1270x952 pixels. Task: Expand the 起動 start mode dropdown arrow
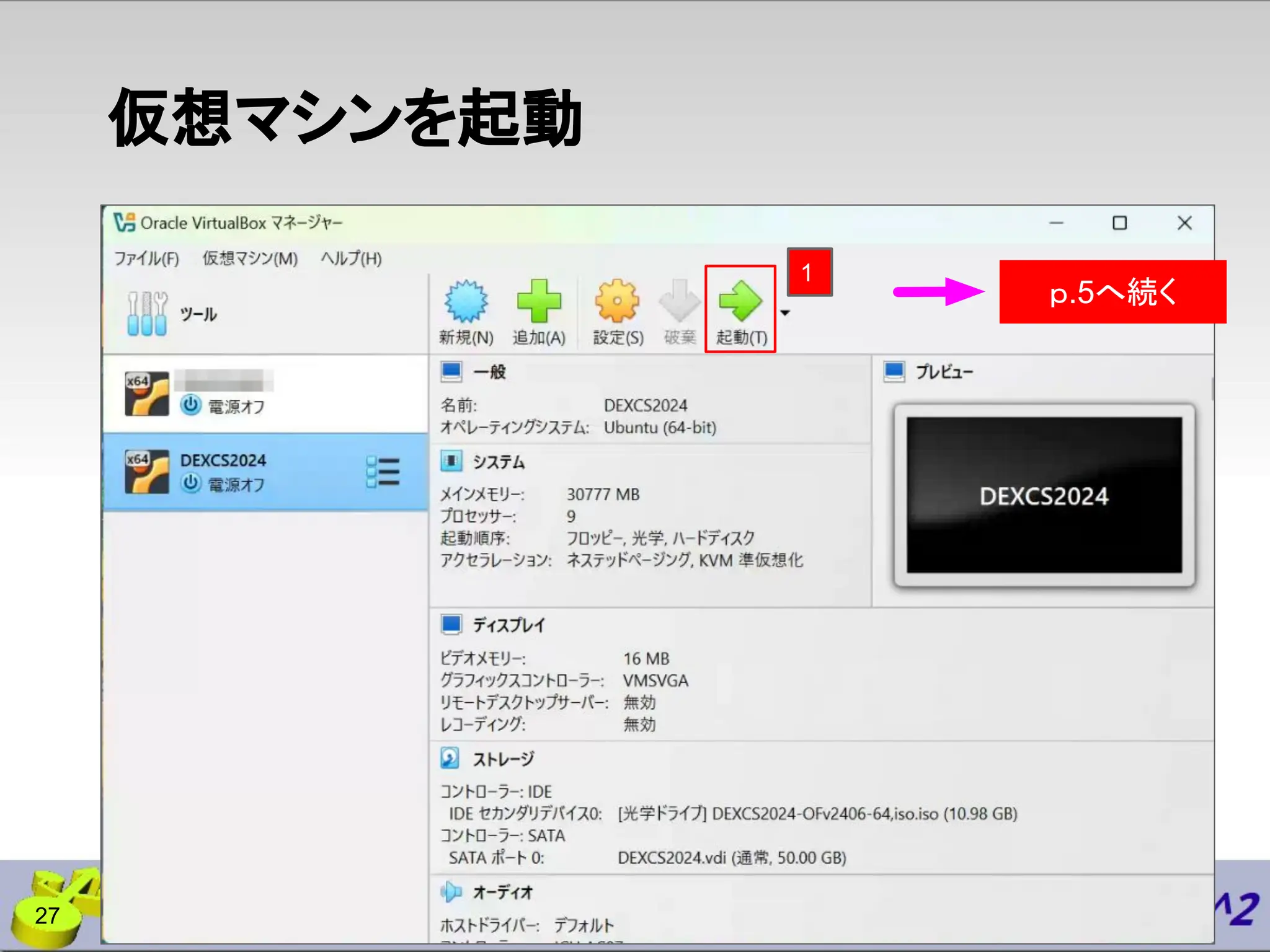(x=785, y=313)
